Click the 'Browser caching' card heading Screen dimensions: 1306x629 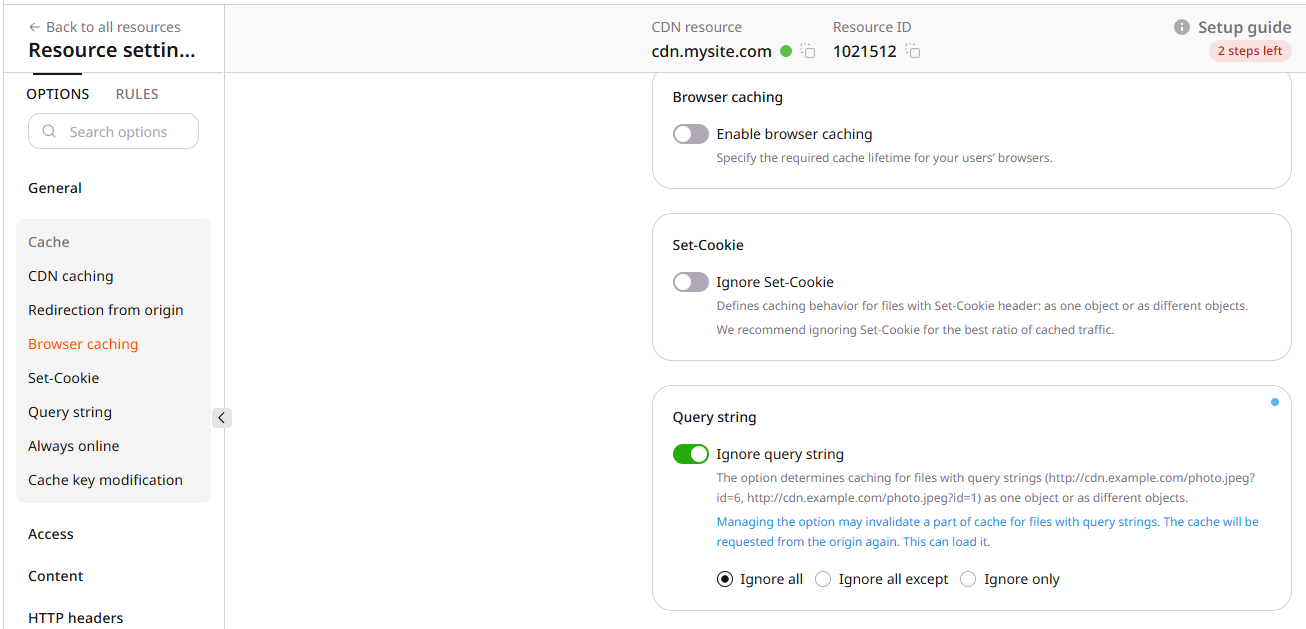pos(728,97)
